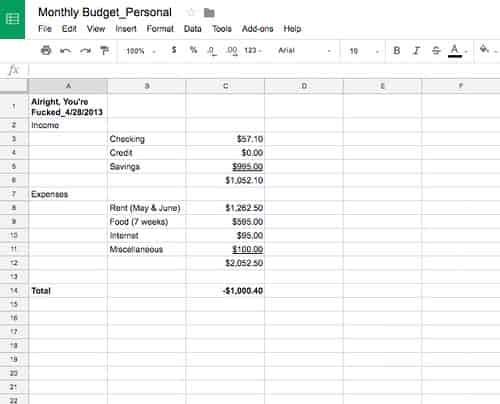Screen dimensions: 500x404
Task: Click the Print icon in toolbar
Action: (x=46, y=51)
